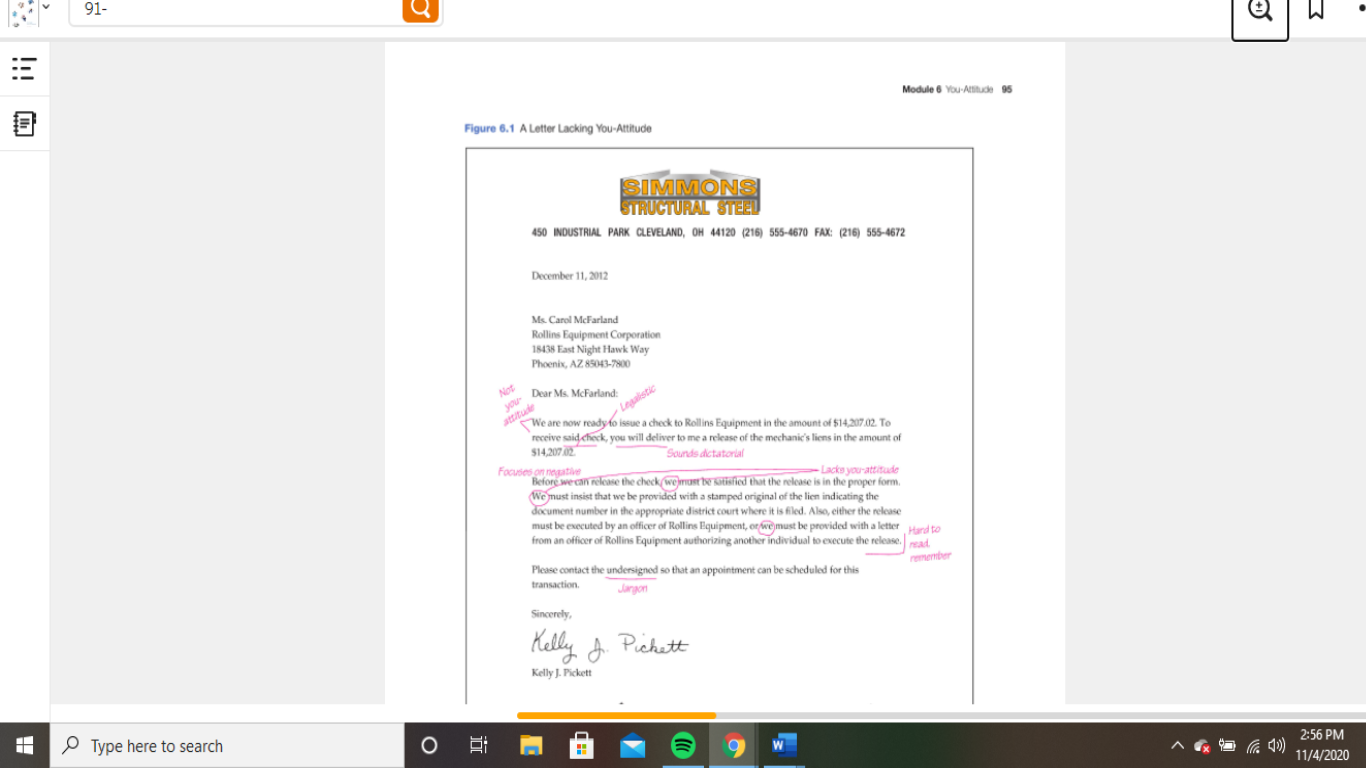Open File Explorer from the taskbar

tap(530, 745)
